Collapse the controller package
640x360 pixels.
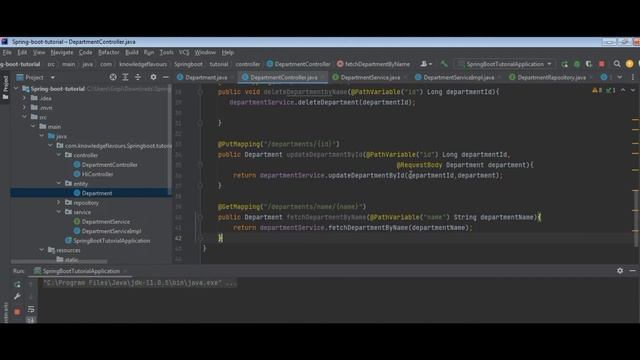59,155
